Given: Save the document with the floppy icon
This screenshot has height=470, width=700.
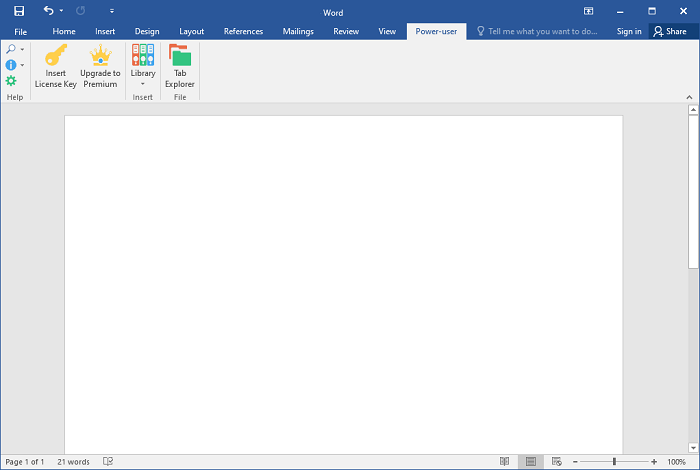Looking at the screenshot, I should point(19,11).
